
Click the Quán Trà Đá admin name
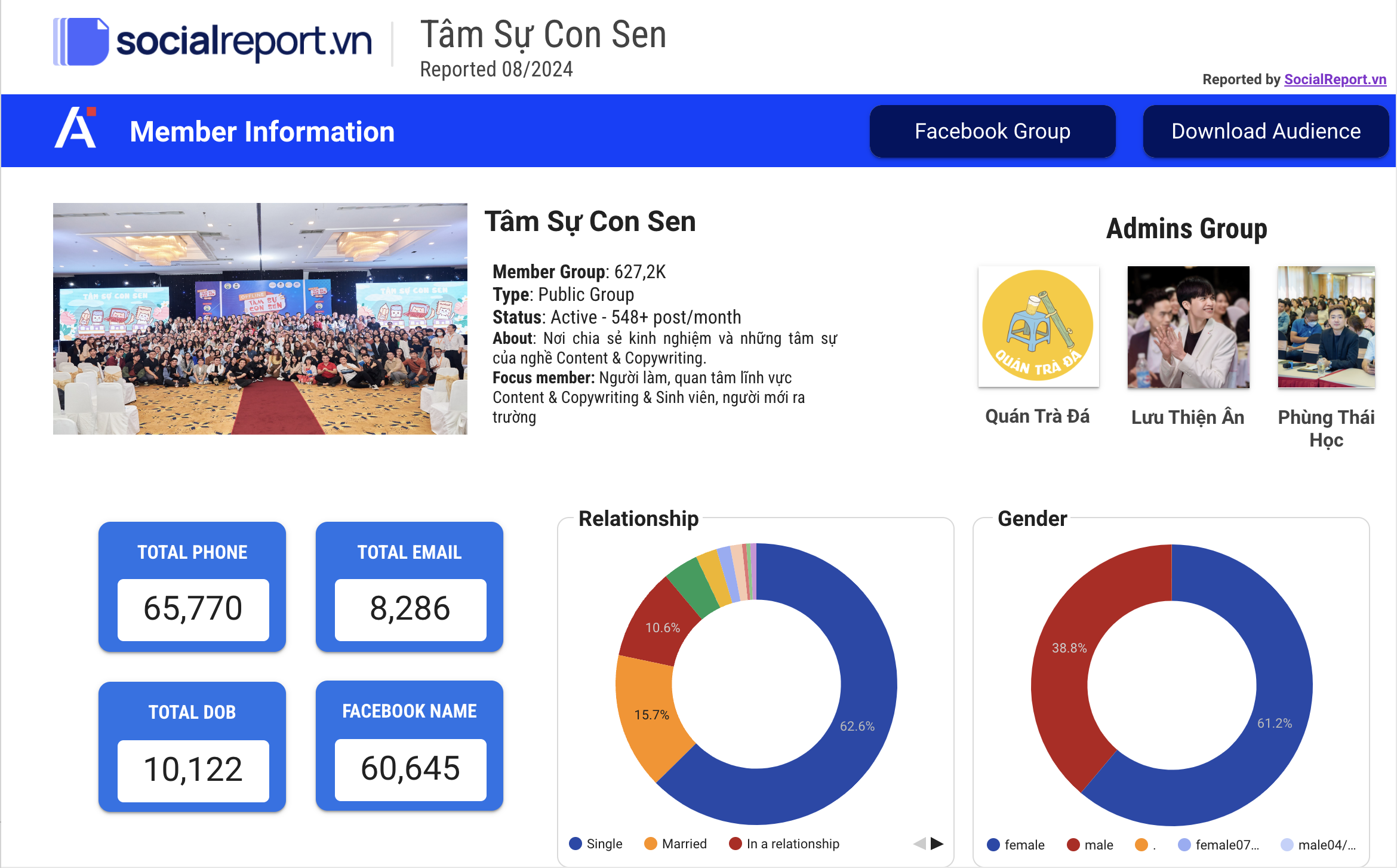click(x=1038, y=416)
